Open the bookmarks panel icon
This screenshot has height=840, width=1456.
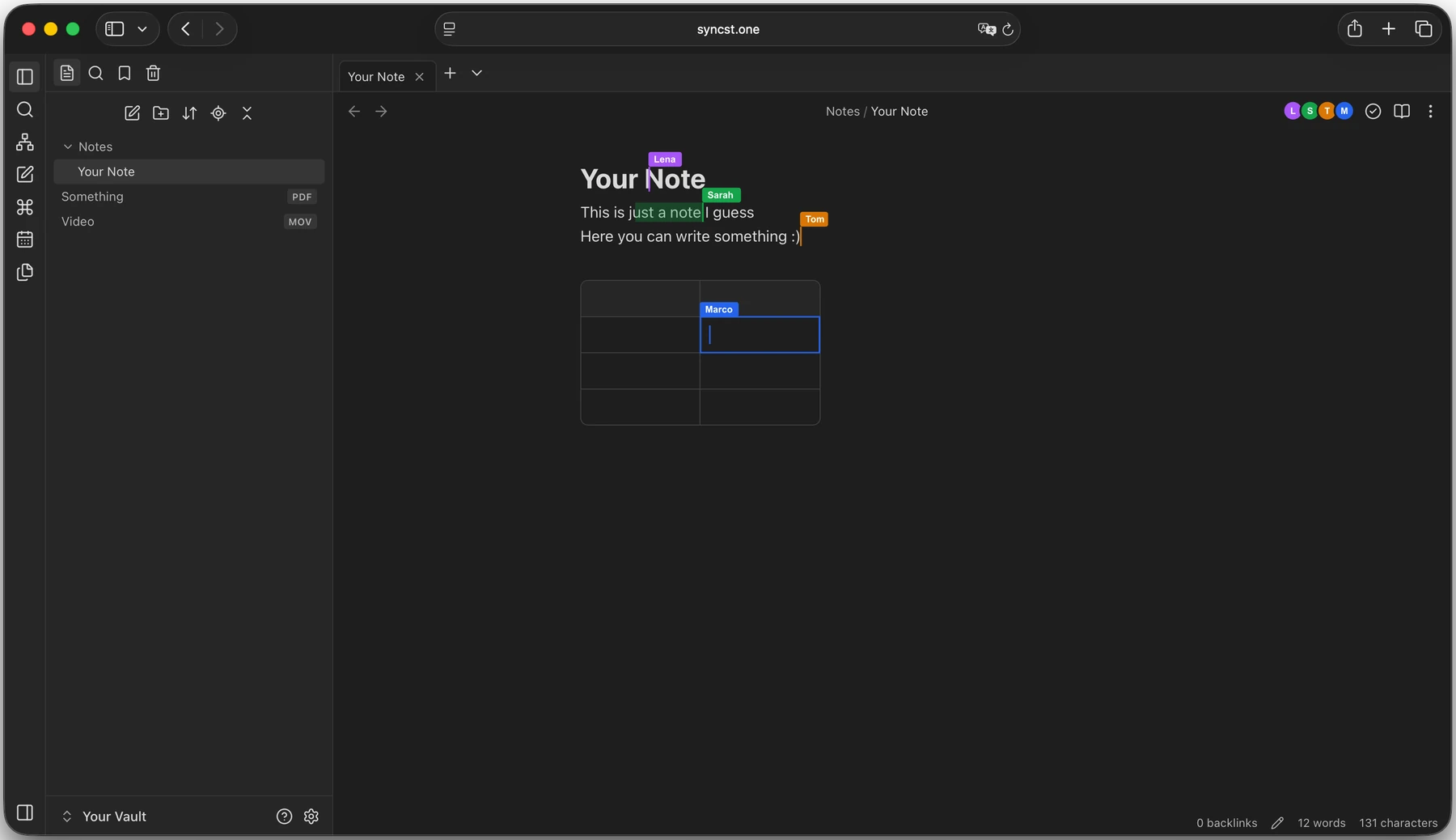coord(125,74)
